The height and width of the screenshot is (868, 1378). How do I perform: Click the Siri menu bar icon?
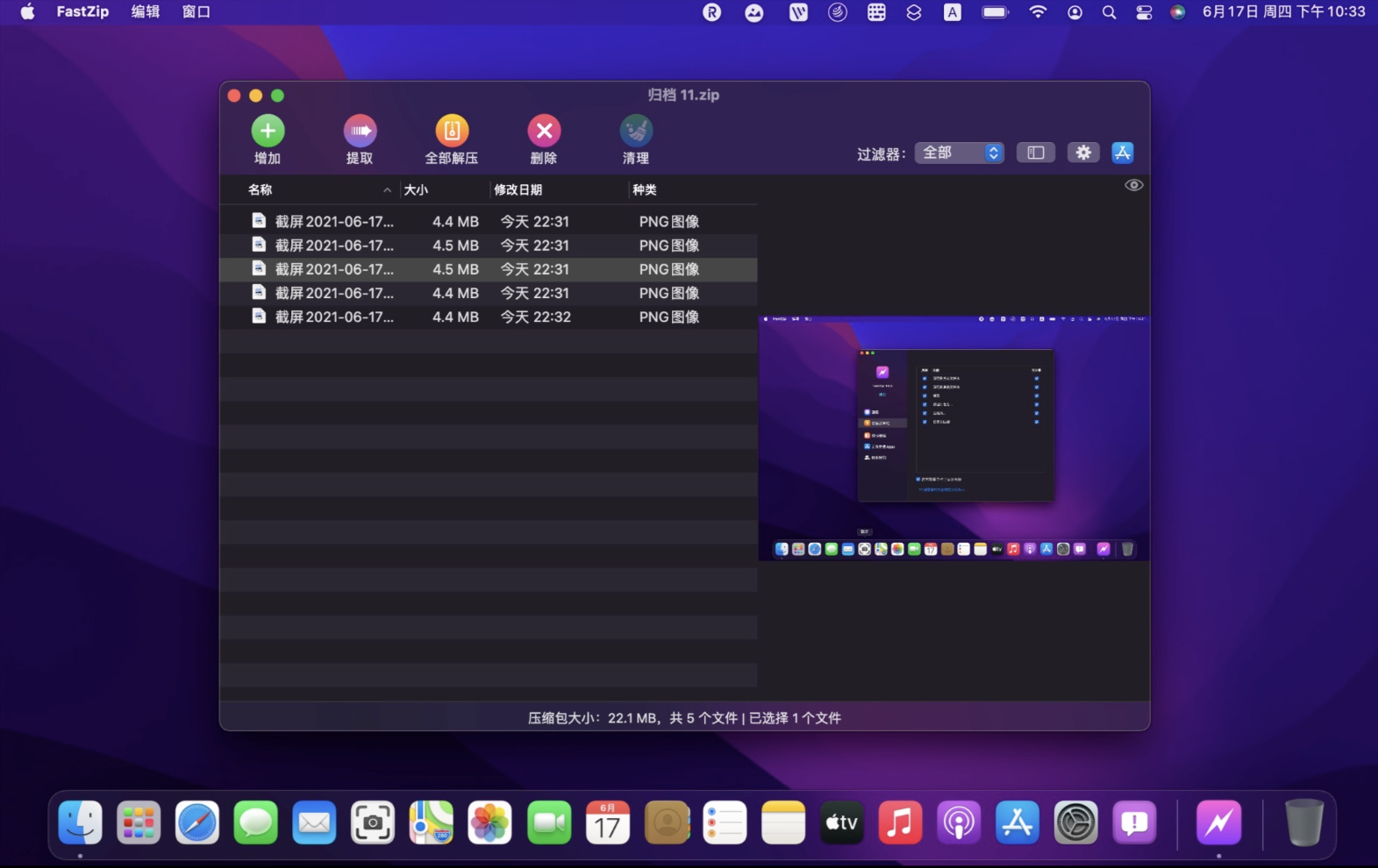tap(1178, 12)
